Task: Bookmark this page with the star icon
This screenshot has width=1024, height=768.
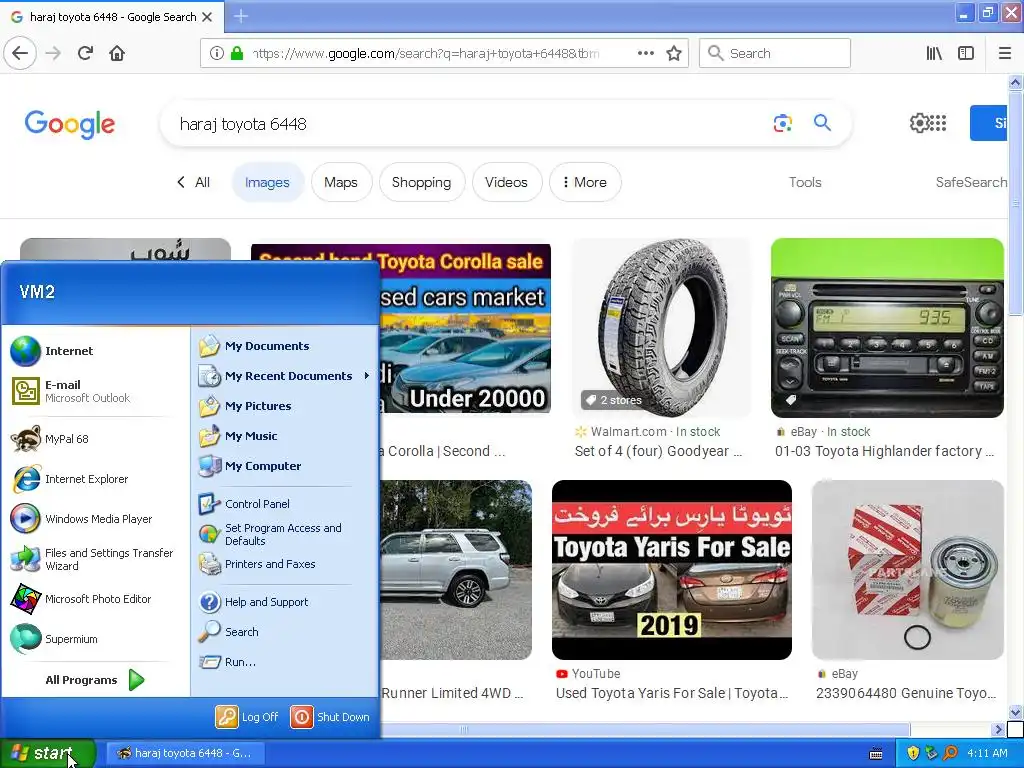Action: point(674,54)
